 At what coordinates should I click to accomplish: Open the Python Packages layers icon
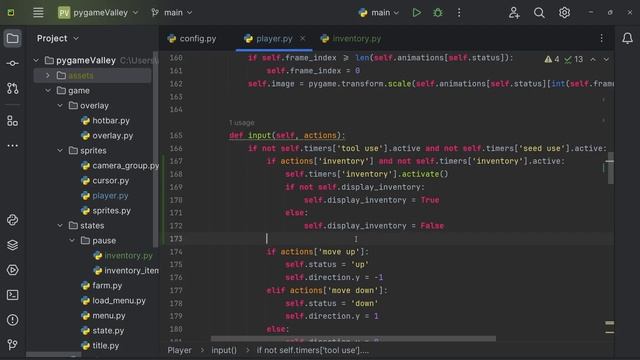point(12,245)
